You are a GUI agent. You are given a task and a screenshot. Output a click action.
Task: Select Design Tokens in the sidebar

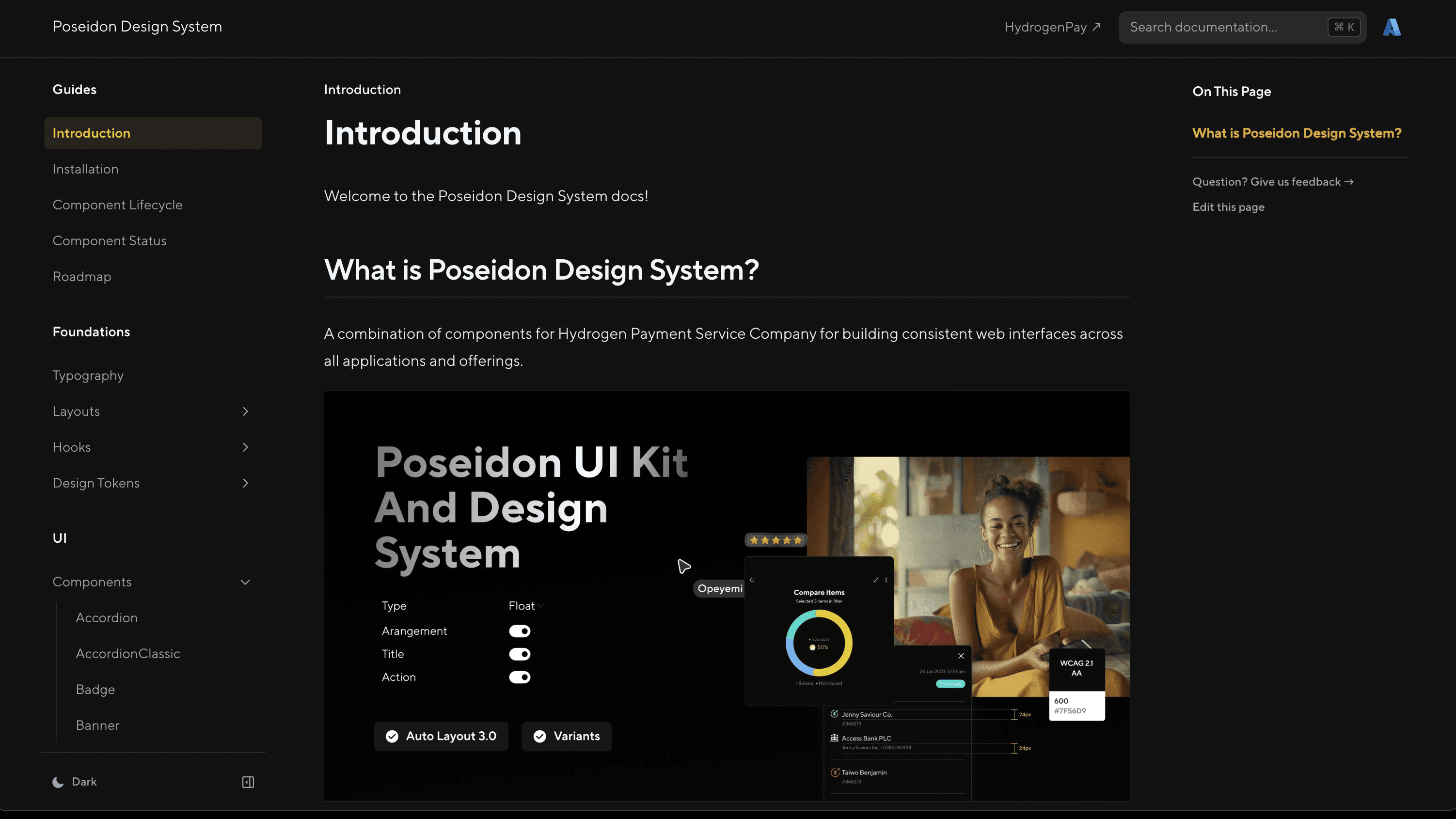pyautogui.click(x=96, y=483)
